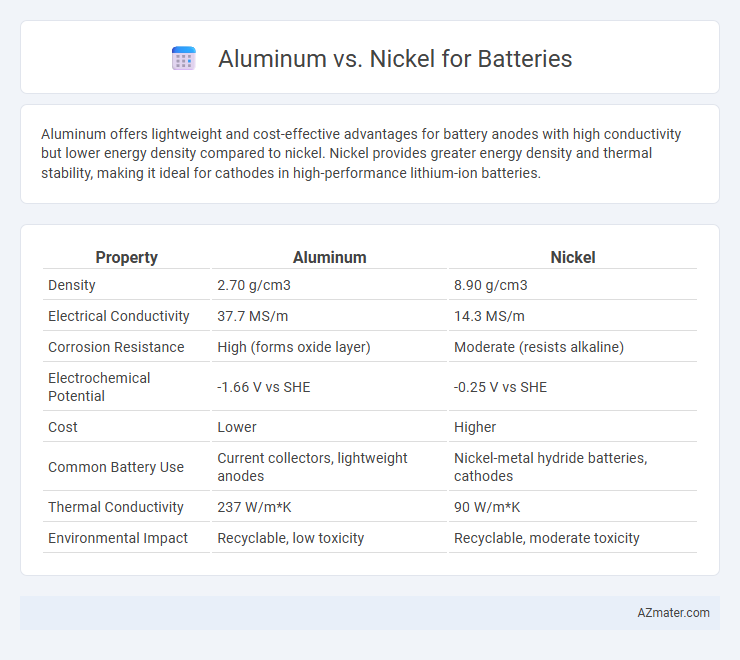Click the 'Density' row label

point(72,285)
